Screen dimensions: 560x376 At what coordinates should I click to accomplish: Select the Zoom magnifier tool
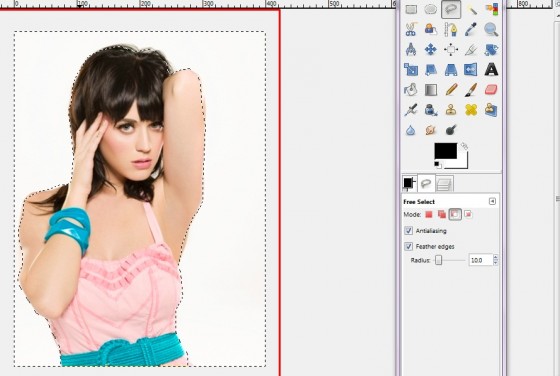(491, 29)
